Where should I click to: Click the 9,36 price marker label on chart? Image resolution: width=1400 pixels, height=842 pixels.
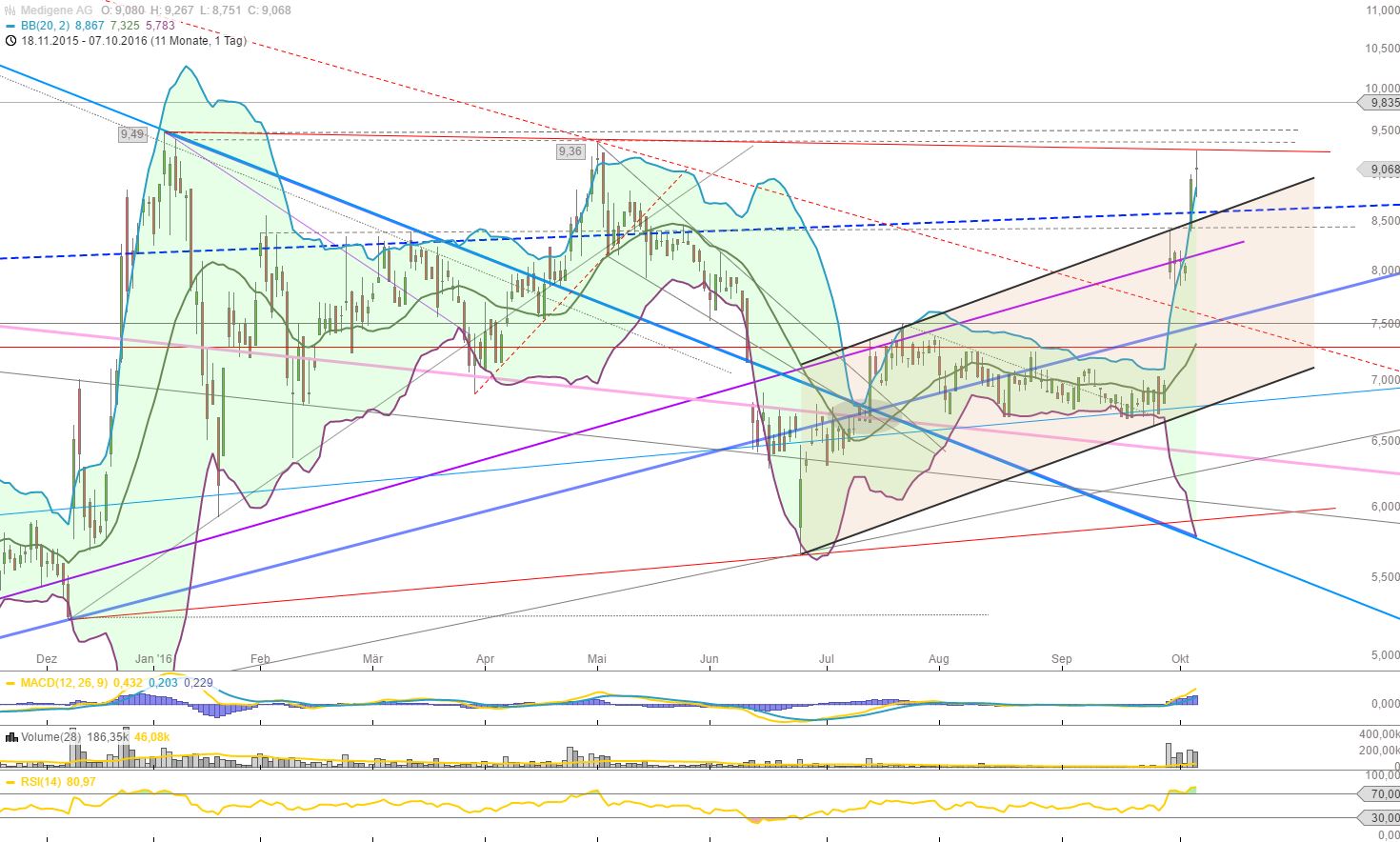570,151
